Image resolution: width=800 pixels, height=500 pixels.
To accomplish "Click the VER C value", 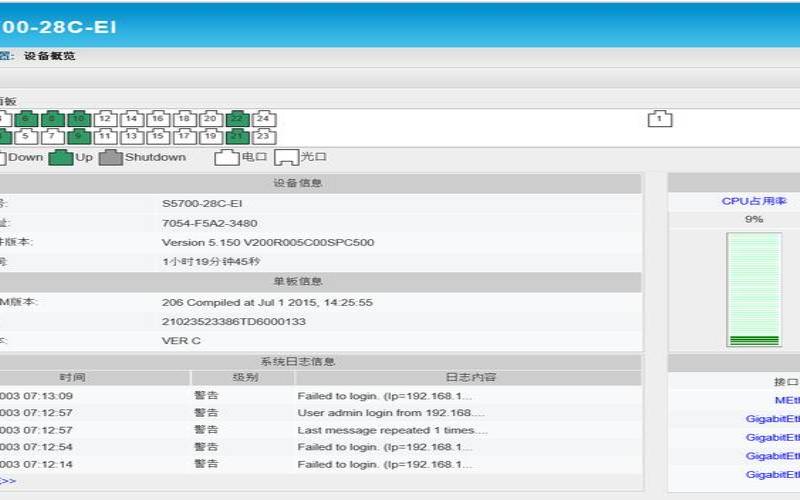I will pyautogui.click(x=181, y=341).
